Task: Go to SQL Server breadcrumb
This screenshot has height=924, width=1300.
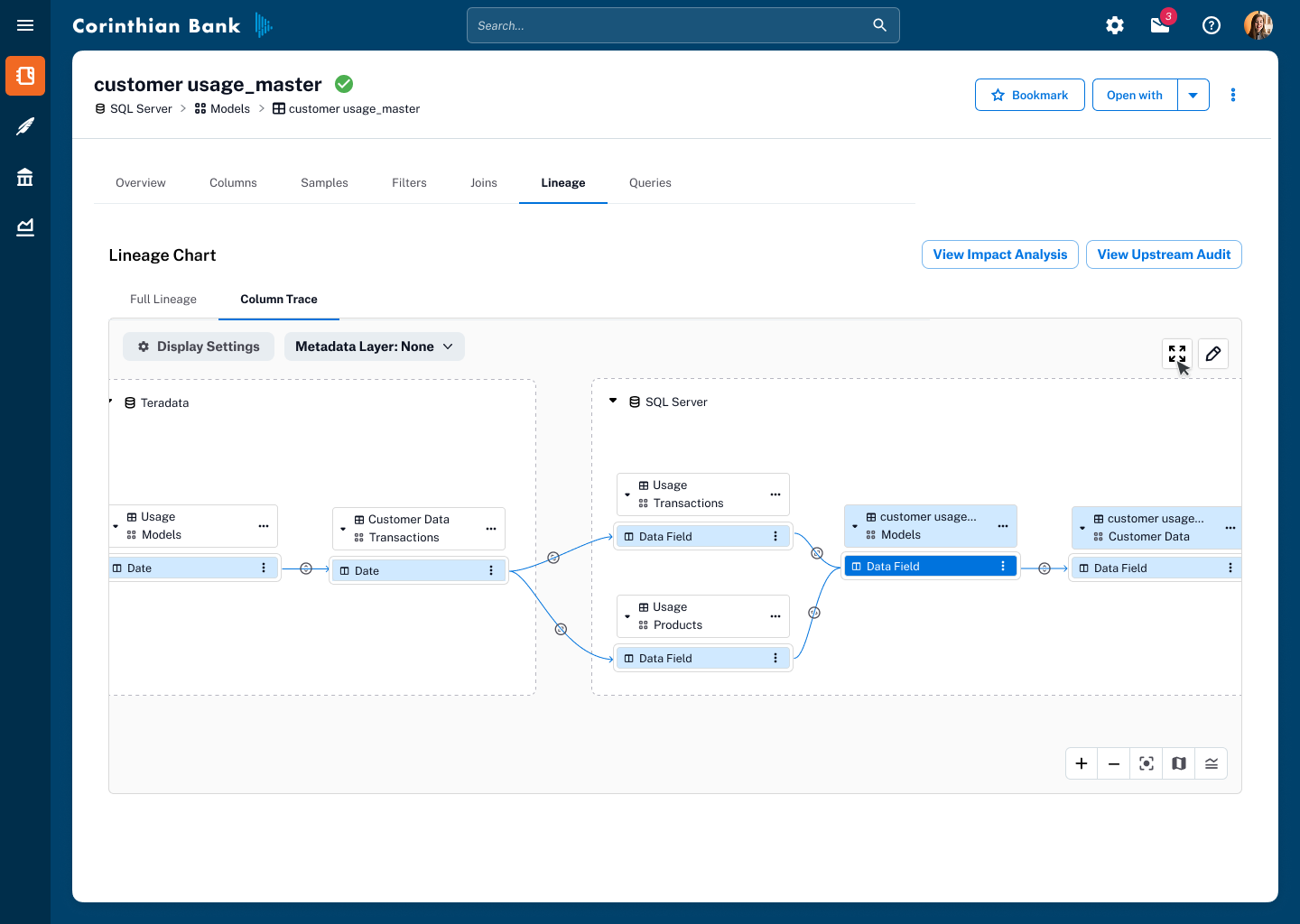Action: [134, 108]
